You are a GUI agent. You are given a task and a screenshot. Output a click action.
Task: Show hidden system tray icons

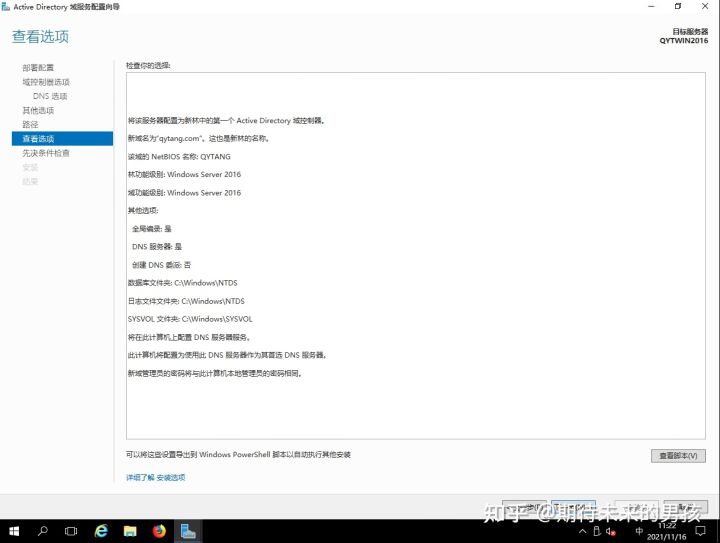click(x=582, y=532)
